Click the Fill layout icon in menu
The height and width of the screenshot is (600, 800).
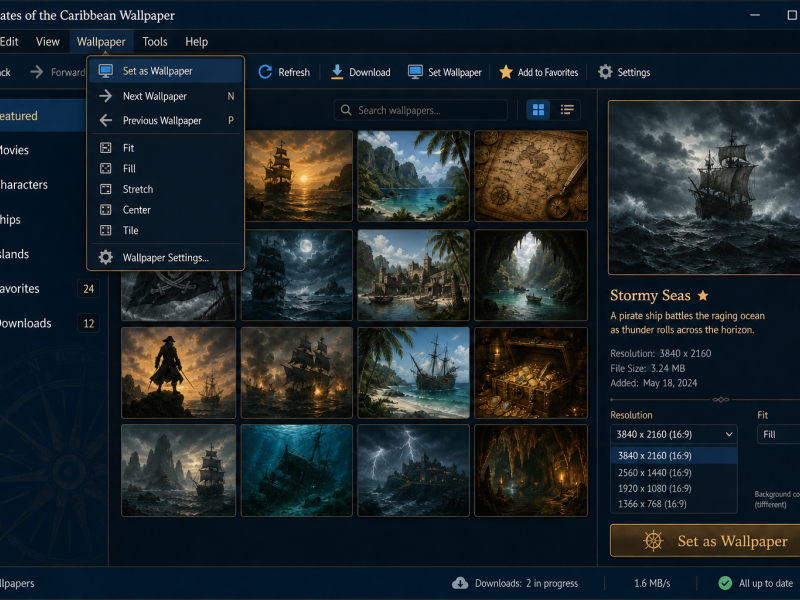click(x=106, y=168)
